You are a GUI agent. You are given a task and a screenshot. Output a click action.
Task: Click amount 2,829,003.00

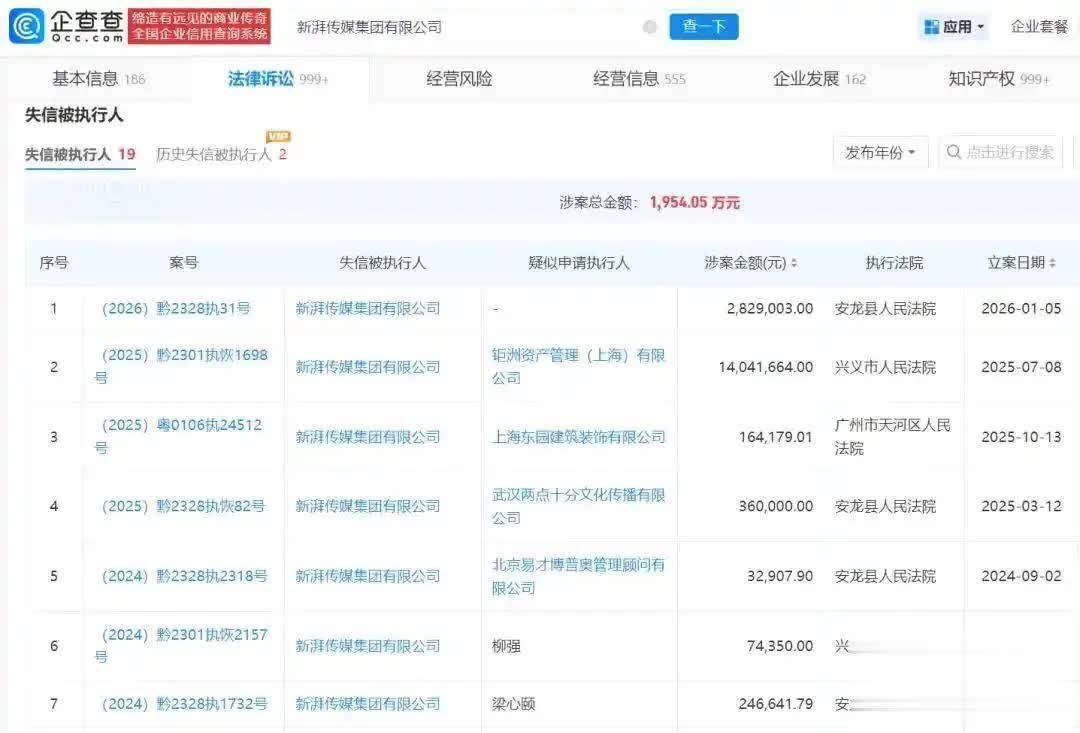tap(770, 309)
